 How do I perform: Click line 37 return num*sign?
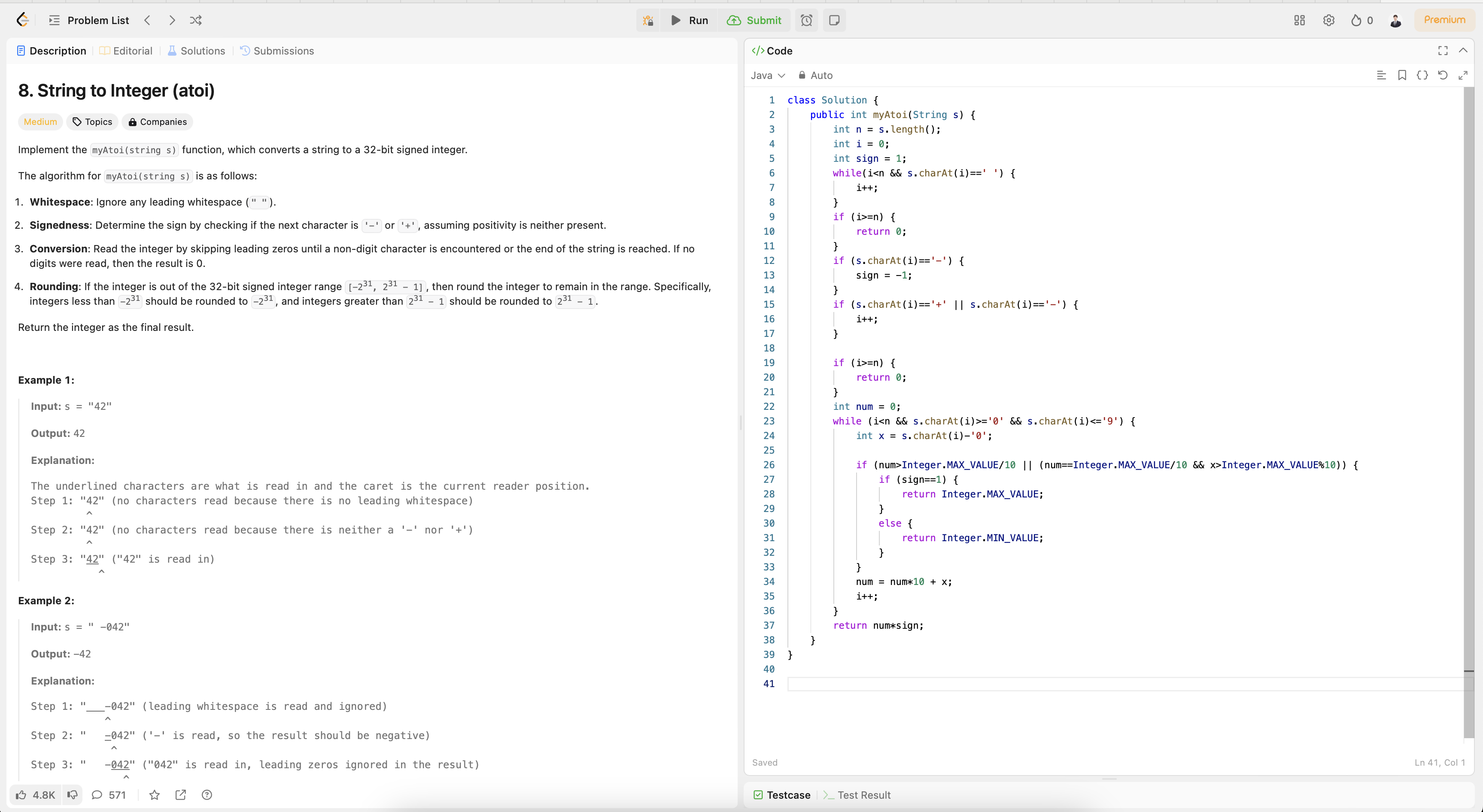(878, 626)
